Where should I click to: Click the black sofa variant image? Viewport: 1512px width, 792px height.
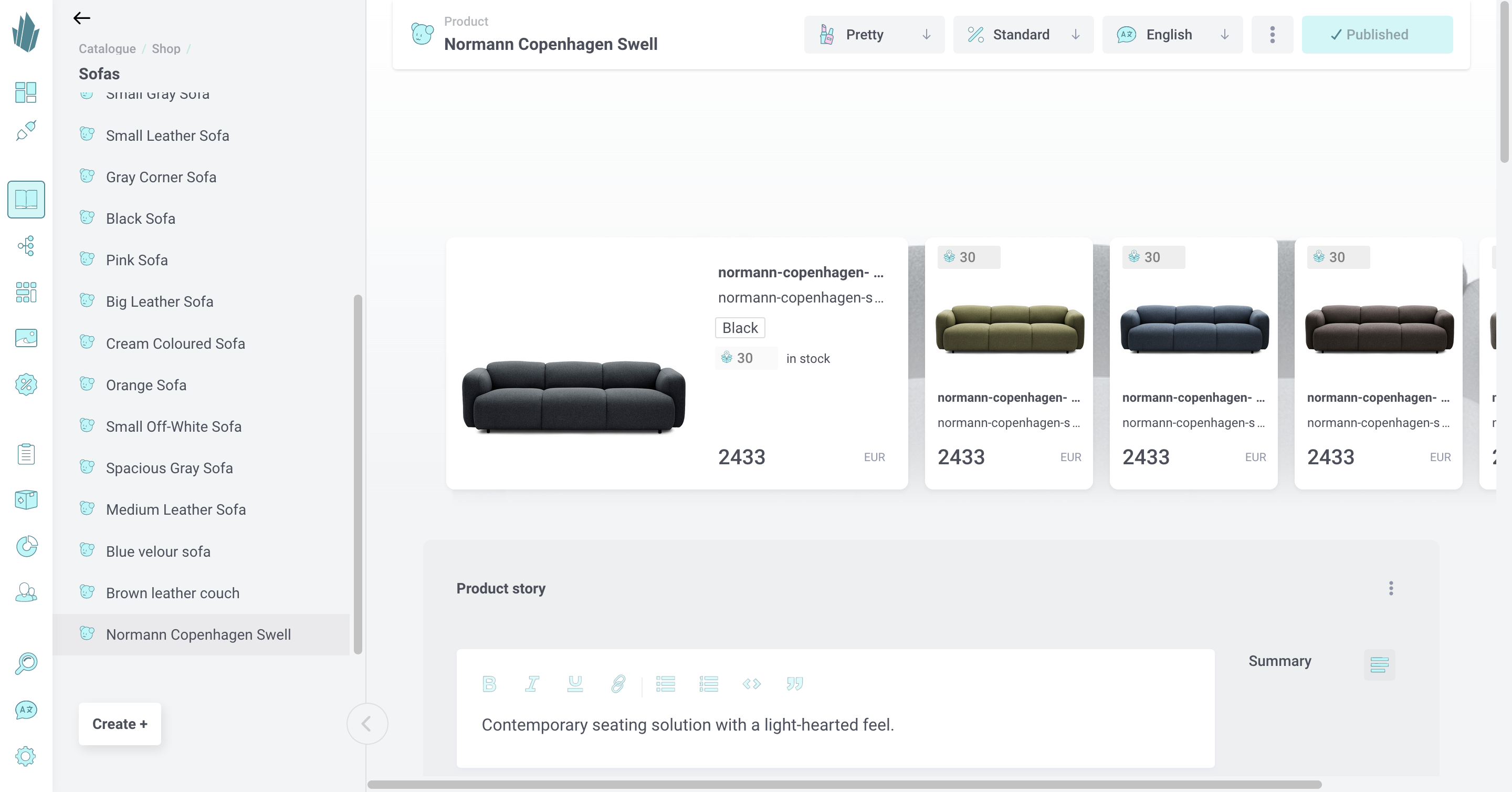pos(573,397)
